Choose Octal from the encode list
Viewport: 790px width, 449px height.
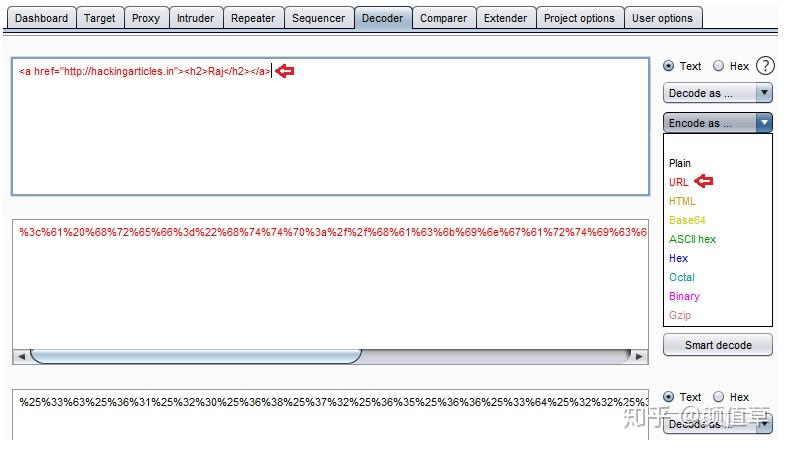click(x=682, y=277)
